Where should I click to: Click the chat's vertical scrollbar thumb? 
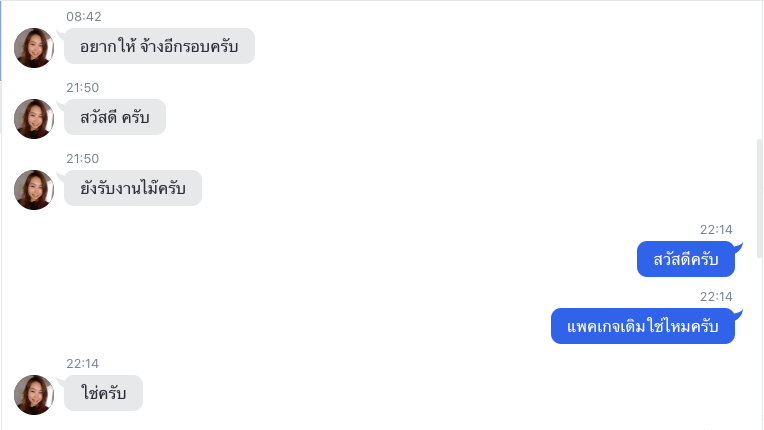760,198
